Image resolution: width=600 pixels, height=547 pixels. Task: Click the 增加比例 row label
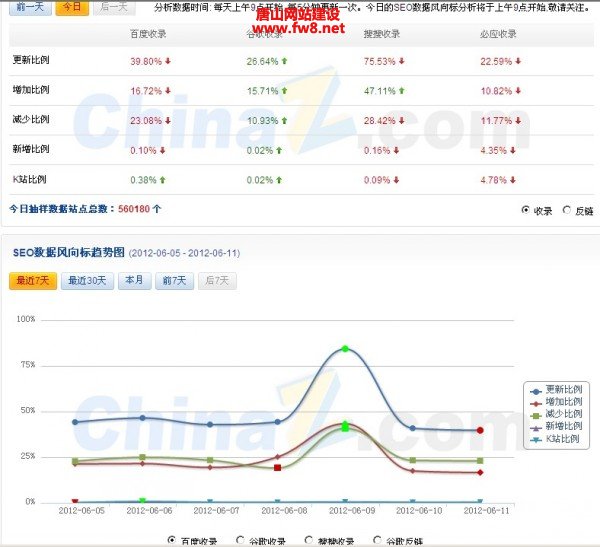click(x=31, y=90)
